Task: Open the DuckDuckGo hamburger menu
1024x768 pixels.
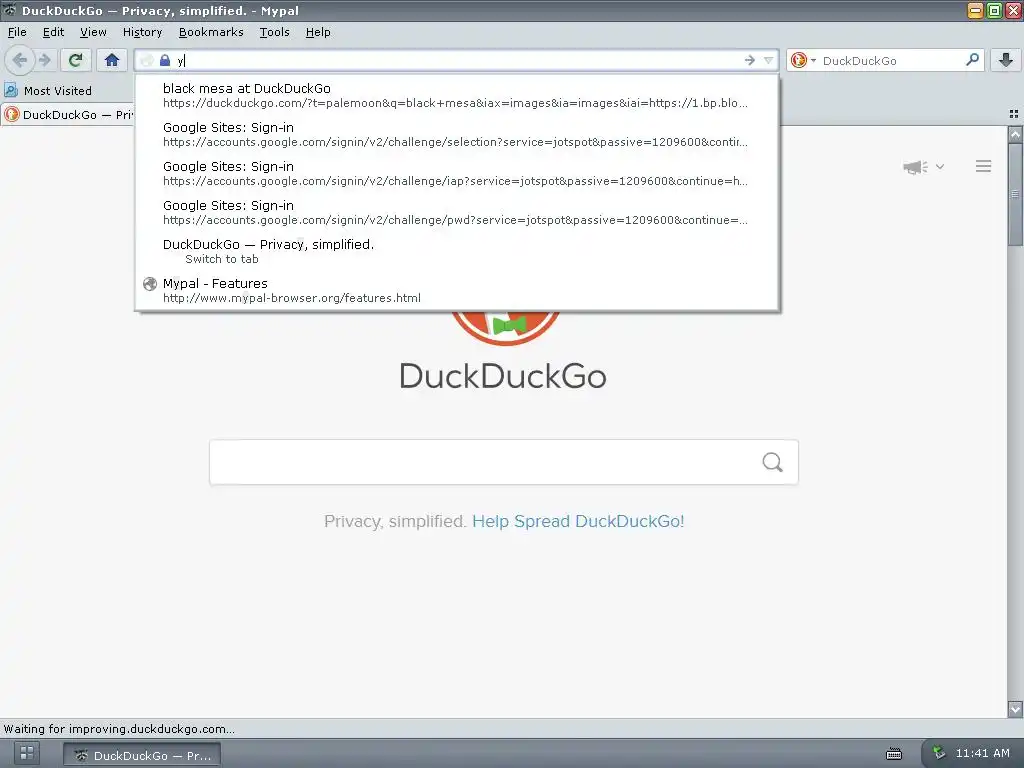Action: click(x=984, y=167)
